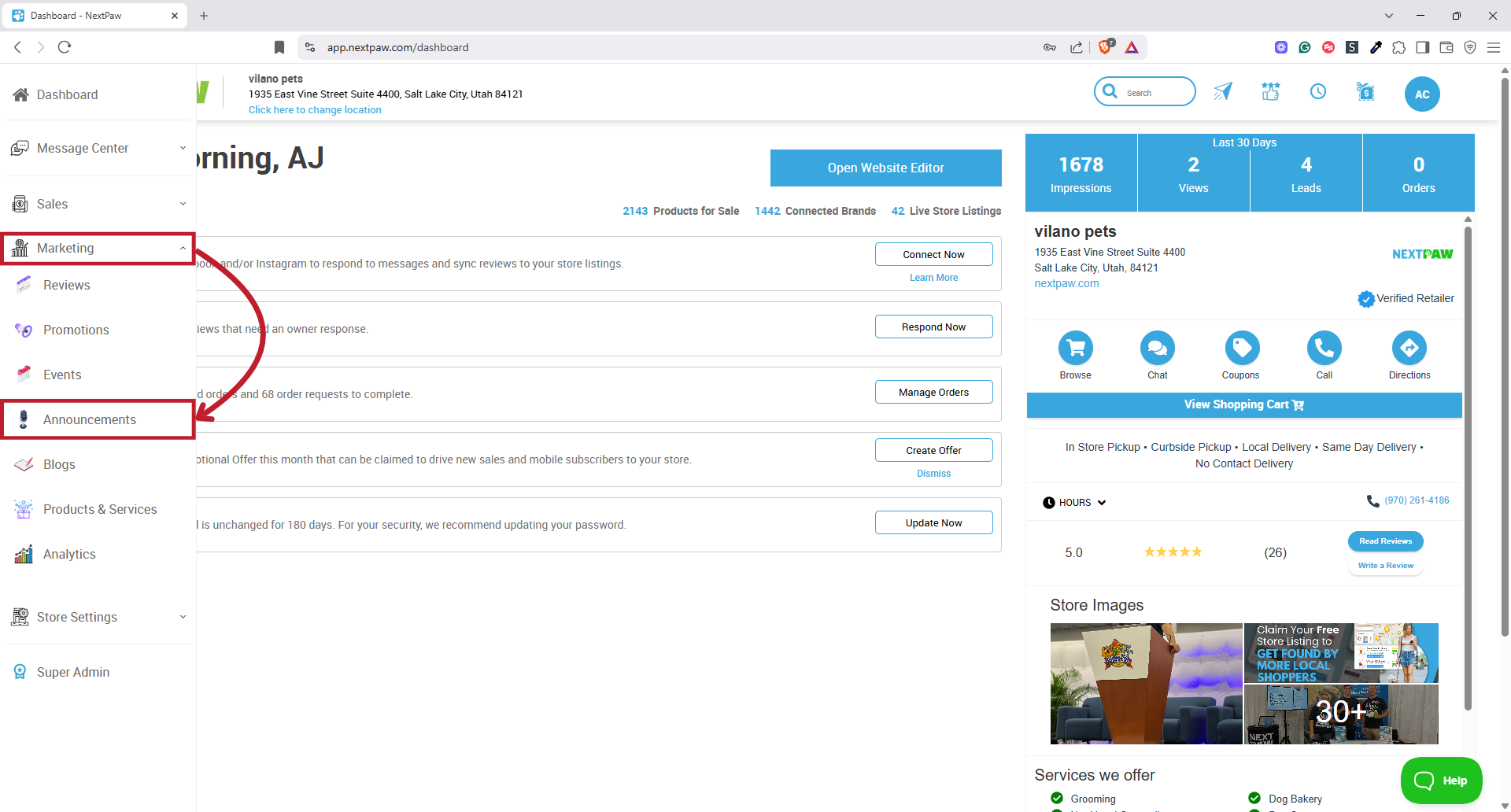
Task: Click the Open Website Editor button
Action: [x=885, y=168]
